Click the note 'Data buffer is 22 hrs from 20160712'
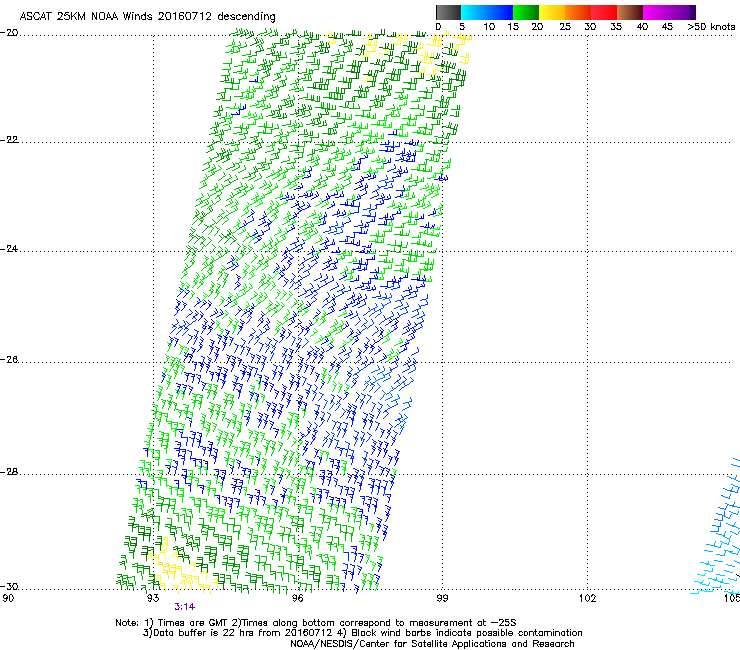The width and height of the screenshot is (740, 650). pyautogui.click(x=243, y=633)
